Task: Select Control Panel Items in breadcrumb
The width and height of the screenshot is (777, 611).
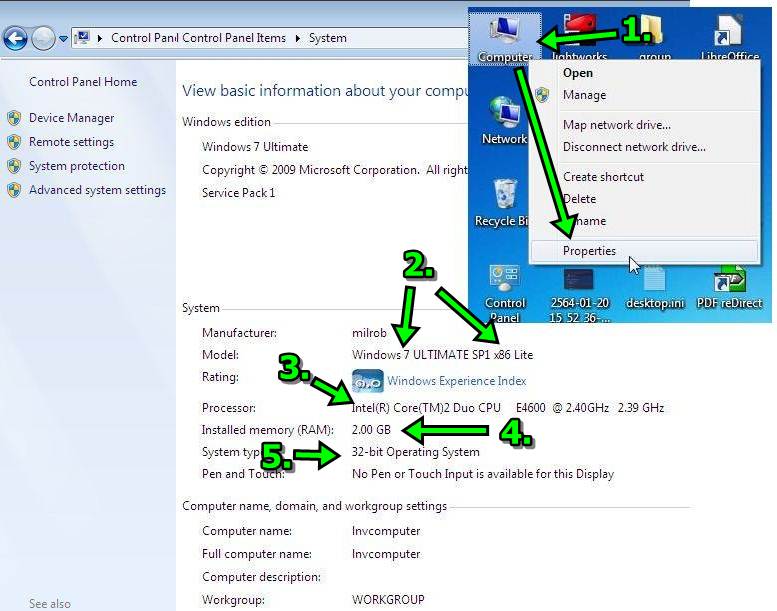Action: (x=234, y=38)
